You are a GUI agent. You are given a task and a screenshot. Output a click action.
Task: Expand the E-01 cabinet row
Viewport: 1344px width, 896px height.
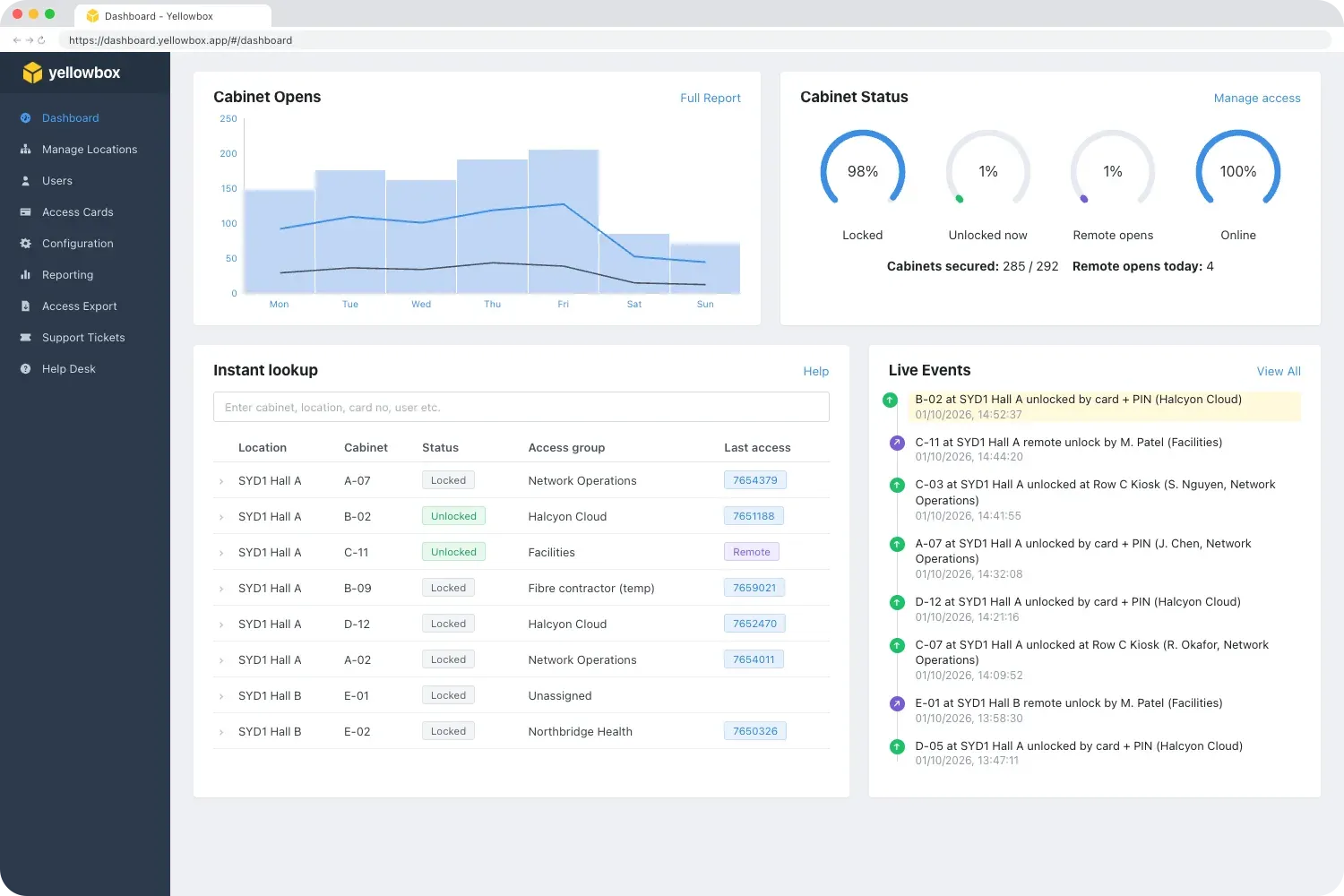pos(221,697)
